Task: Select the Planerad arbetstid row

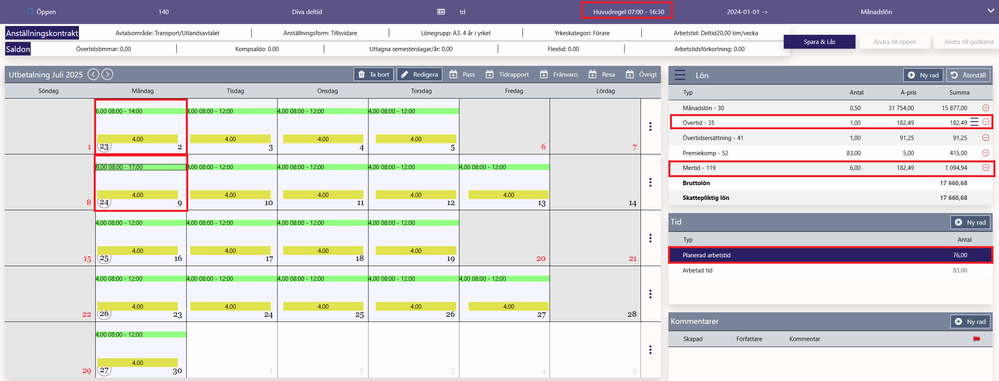Action: (831, 255)
